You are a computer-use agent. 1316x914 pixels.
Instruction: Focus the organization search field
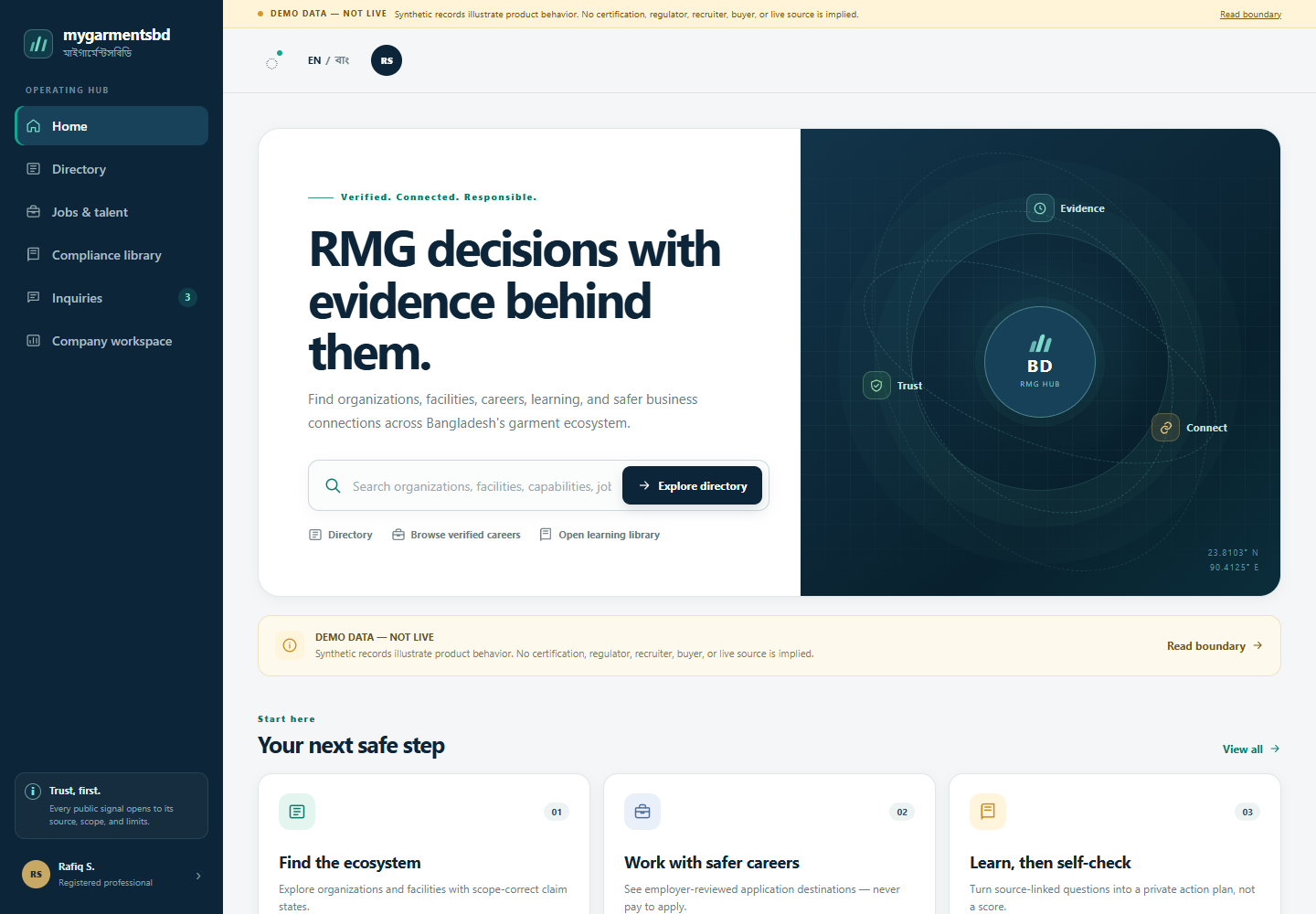pos(482,486)
